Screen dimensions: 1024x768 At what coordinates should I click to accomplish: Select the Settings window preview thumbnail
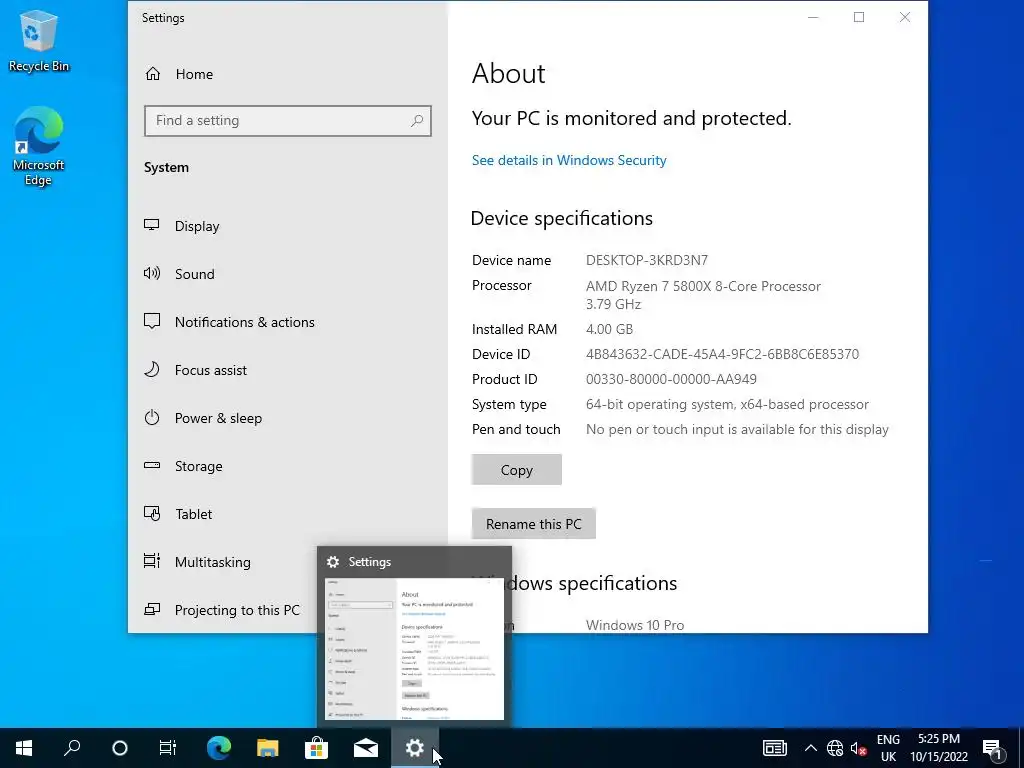415,649
